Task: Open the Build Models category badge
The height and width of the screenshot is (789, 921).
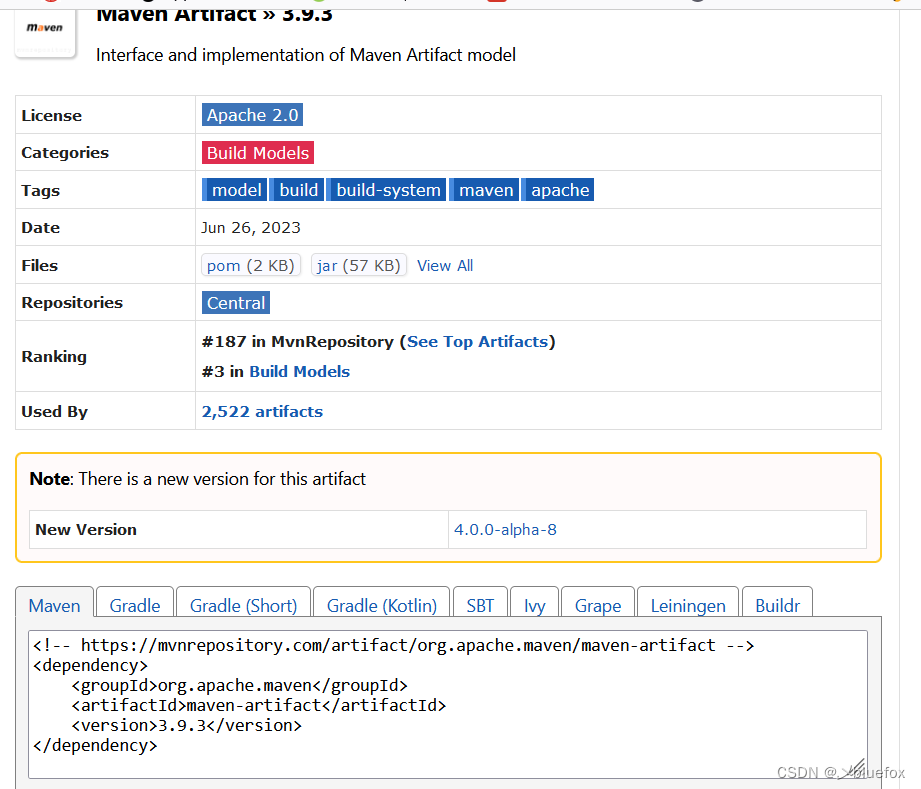Action: coord(258,153)
